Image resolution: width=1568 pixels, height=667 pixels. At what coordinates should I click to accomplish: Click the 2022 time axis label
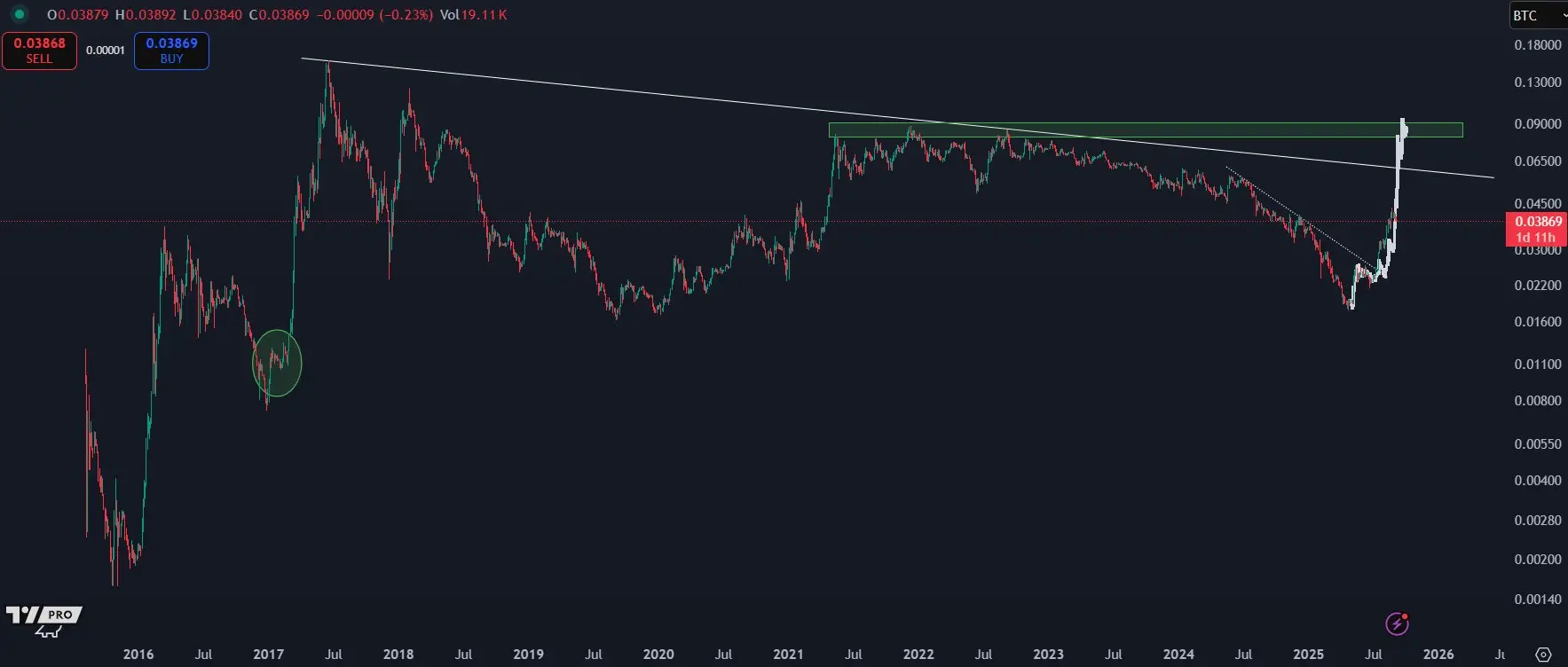pos(918,655)
